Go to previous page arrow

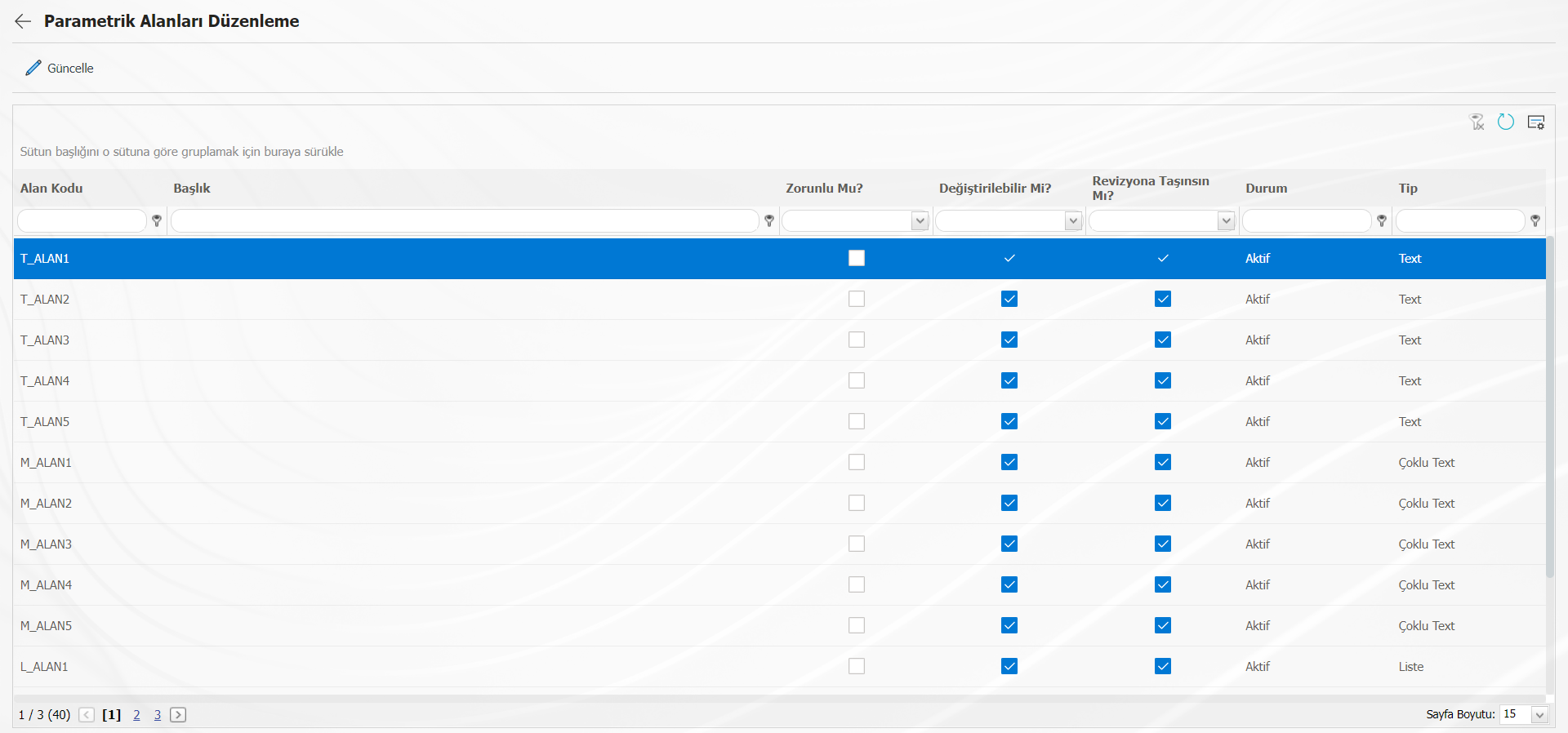tap(87, 715)
